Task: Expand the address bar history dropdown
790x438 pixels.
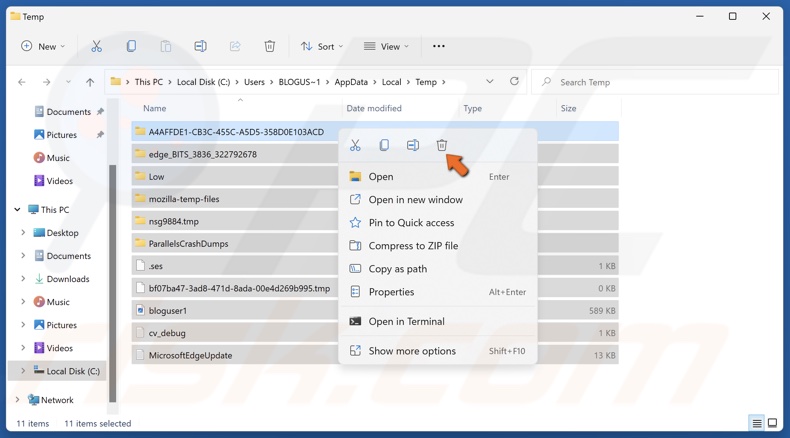Action: [x=489, y=81]
